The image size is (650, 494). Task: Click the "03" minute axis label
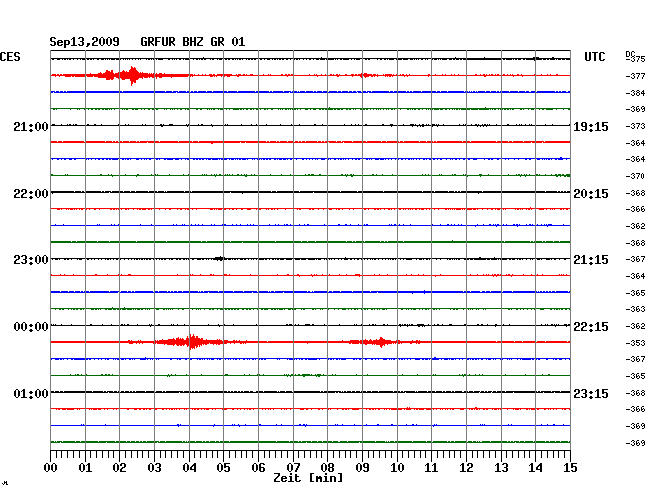(x=154, y=468)
